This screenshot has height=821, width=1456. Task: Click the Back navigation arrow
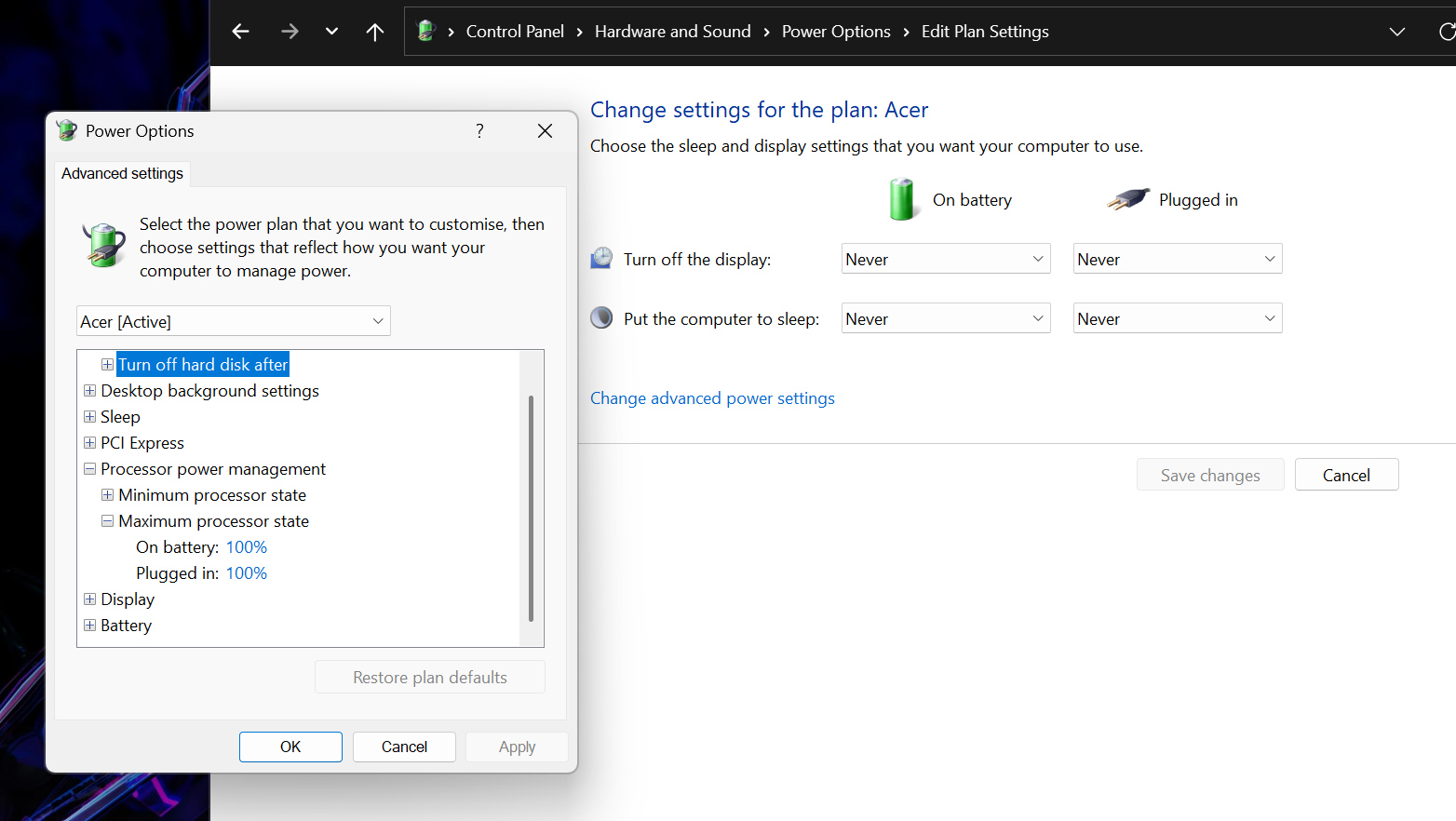coord(240,32)
